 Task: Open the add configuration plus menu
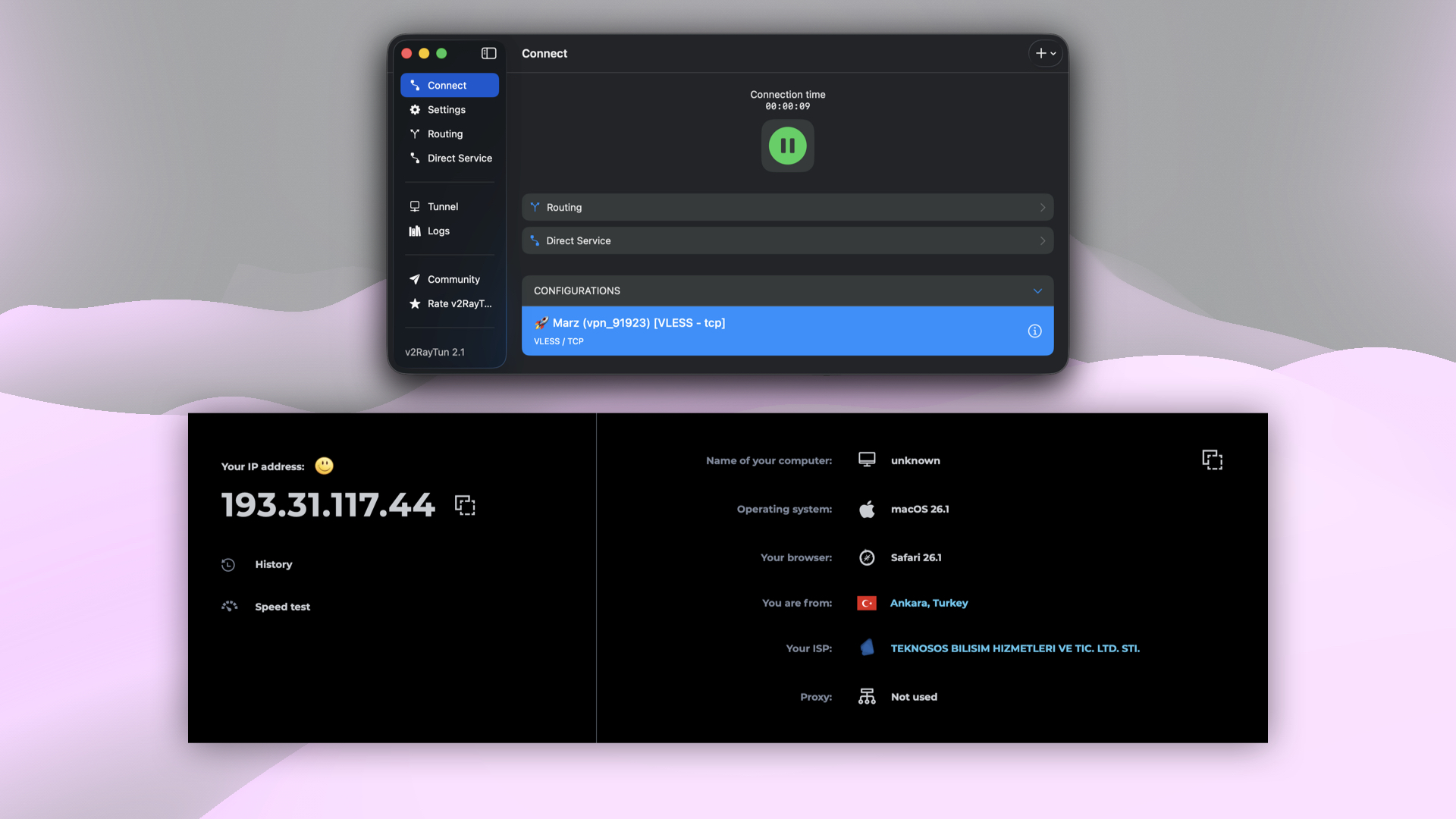1045,53
